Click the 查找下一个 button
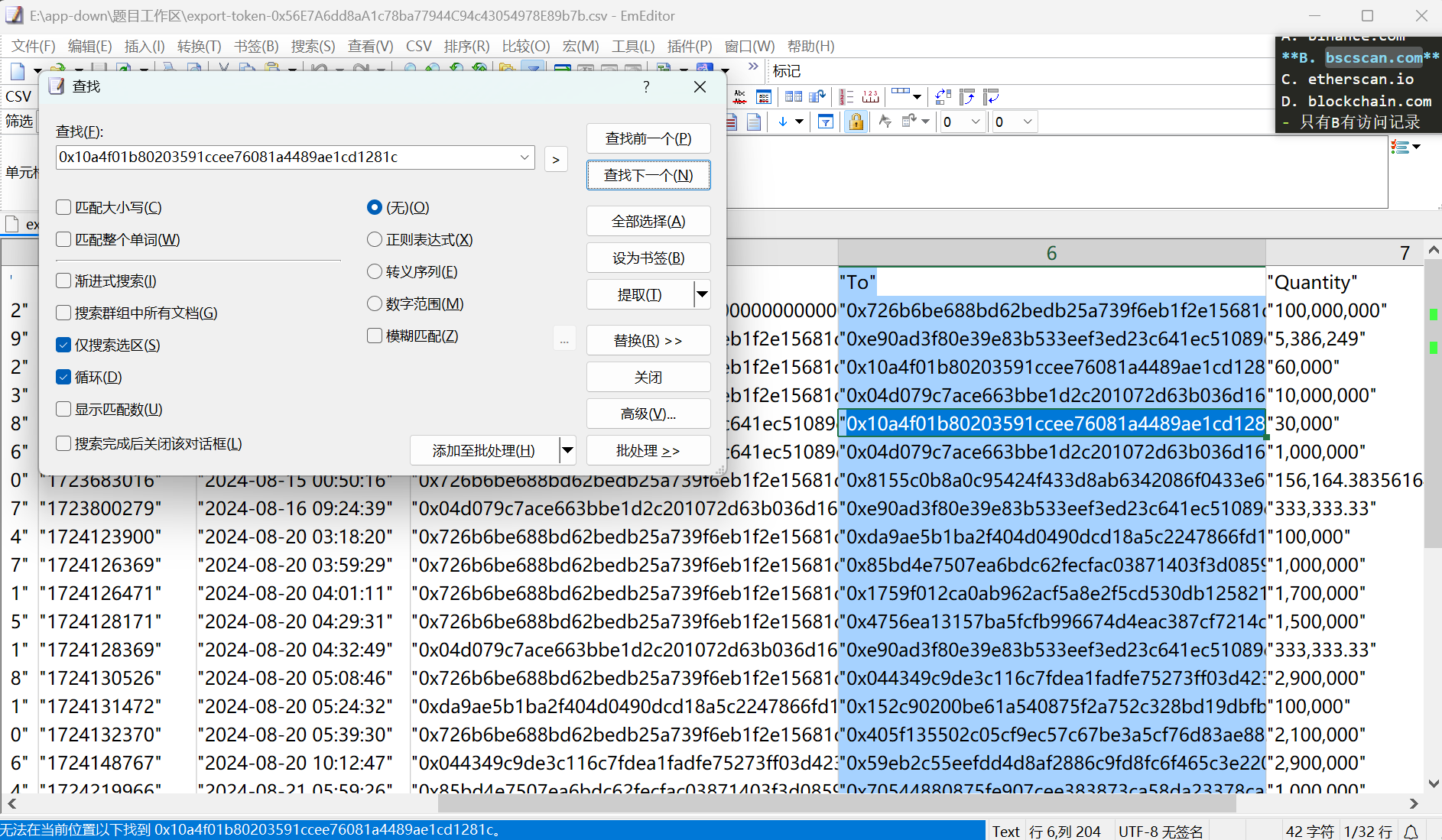This screenshot has width=1442, height=840. tap(648, 175)
